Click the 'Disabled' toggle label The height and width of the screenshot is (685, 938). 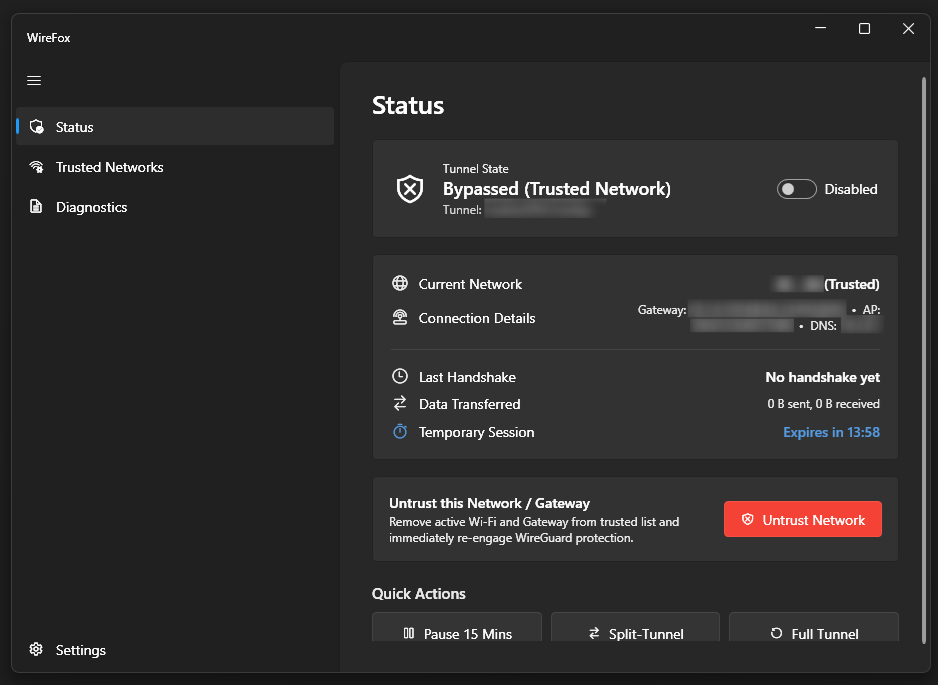coord(851,189)
